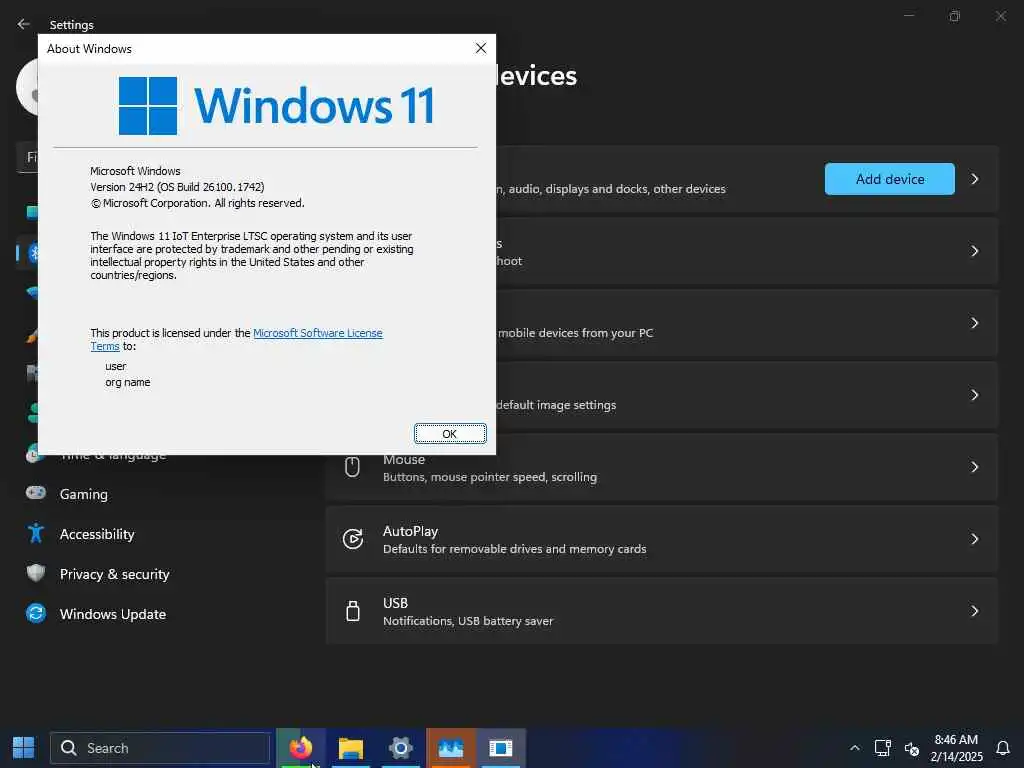Expand the mobile devices row chevron

coord(974,323)
